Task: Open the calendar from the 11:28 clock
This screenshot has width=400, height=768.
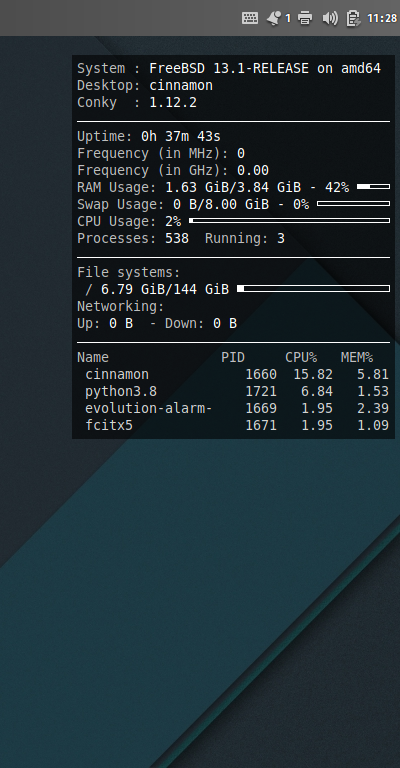Action: pos(382,18)
